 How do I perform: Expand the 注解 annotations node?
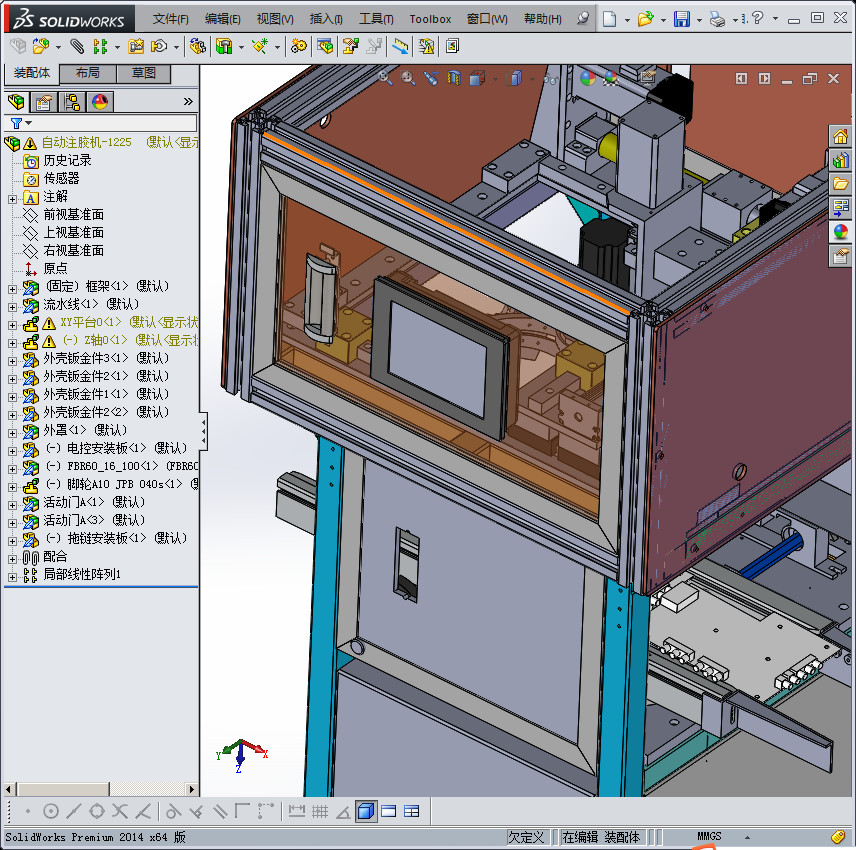point(12,199)
